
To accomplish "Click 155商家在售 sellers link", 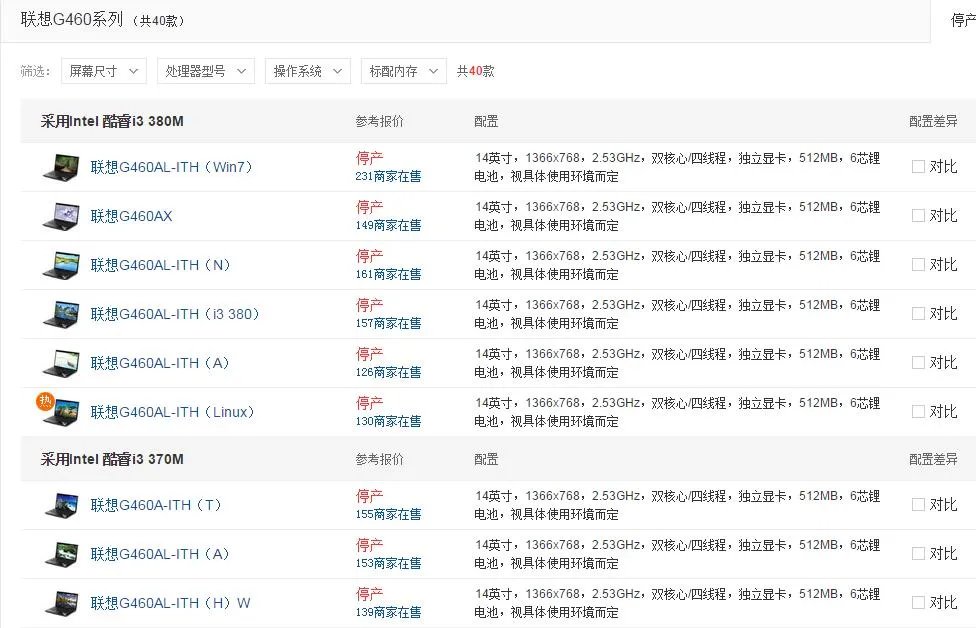I will click(388, 514).
